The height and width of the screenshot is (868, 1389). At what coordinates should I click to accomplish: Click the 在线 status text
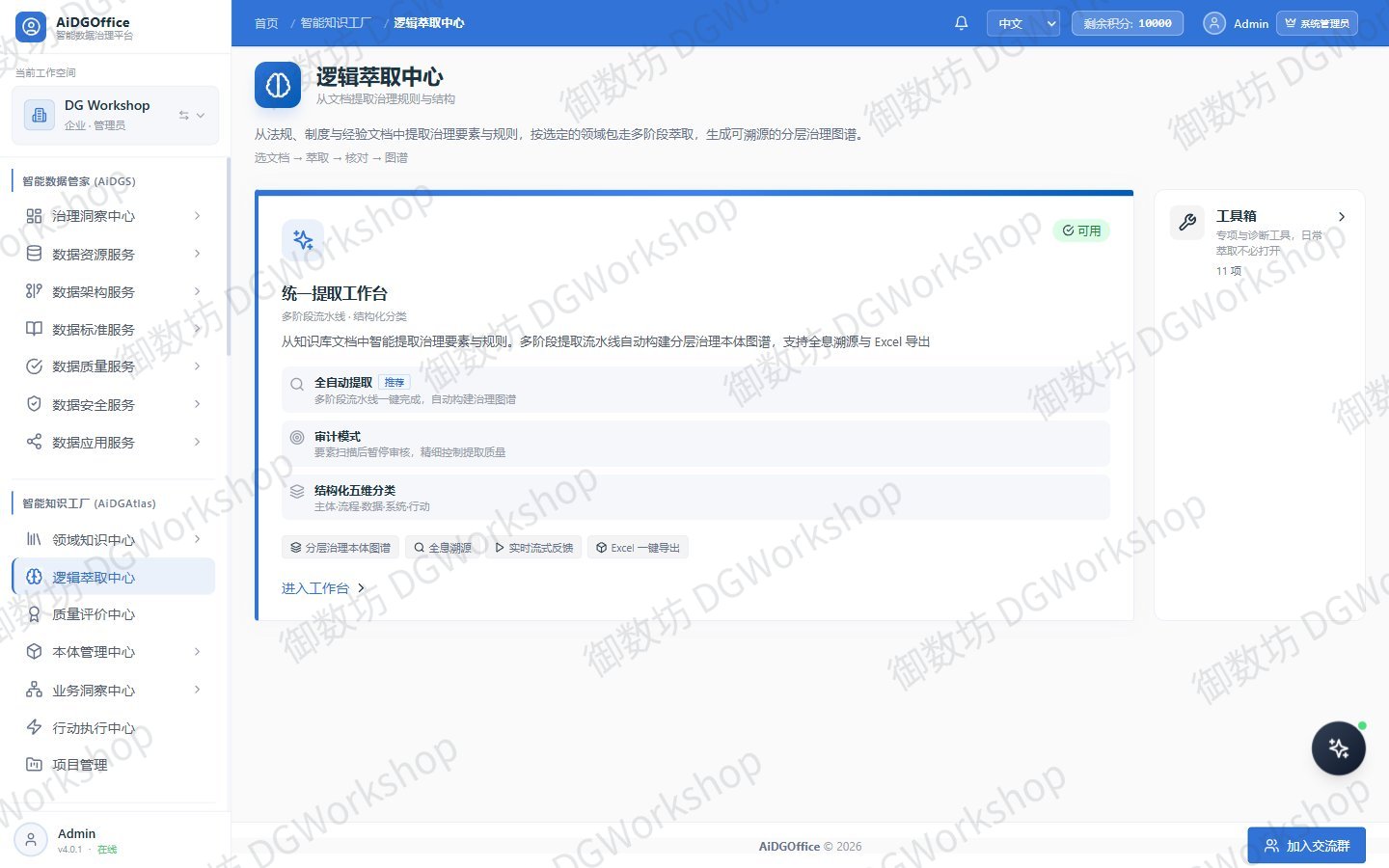(x=107, y=850)
